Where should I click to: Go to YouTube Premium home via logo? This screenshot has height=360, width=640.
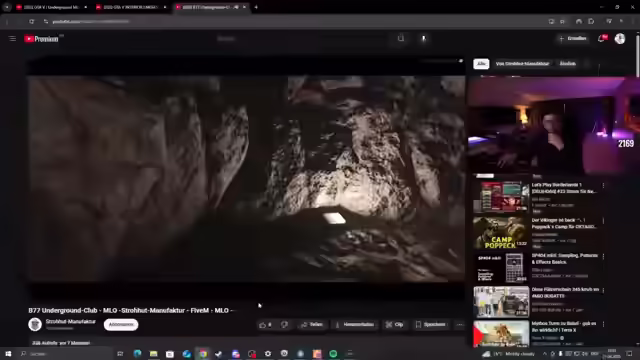pyautogui.click(x=41, y=39)
